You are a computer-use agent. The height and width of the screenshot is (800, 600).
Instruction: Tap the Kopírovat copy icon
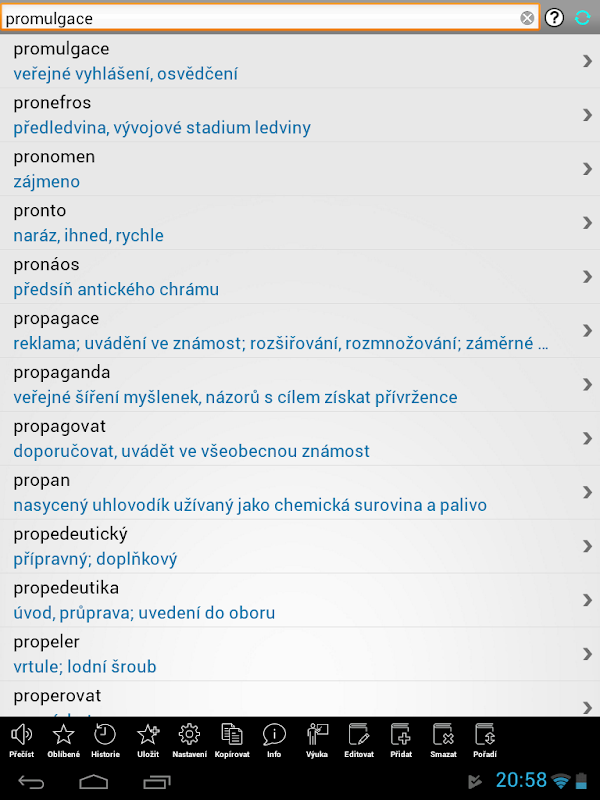(x=232, y=738)
